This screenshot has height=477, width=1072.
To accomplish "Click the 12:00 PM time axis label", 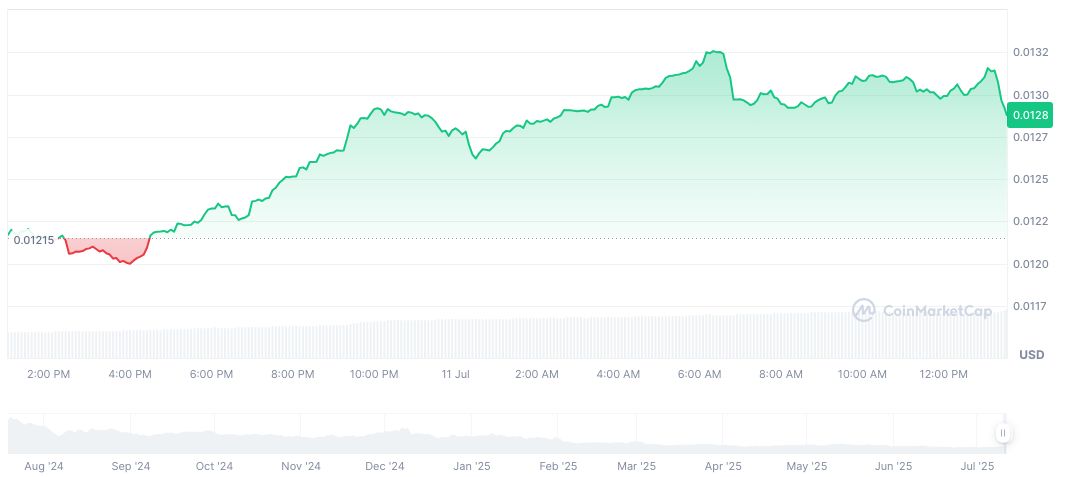I will [943, 374].
